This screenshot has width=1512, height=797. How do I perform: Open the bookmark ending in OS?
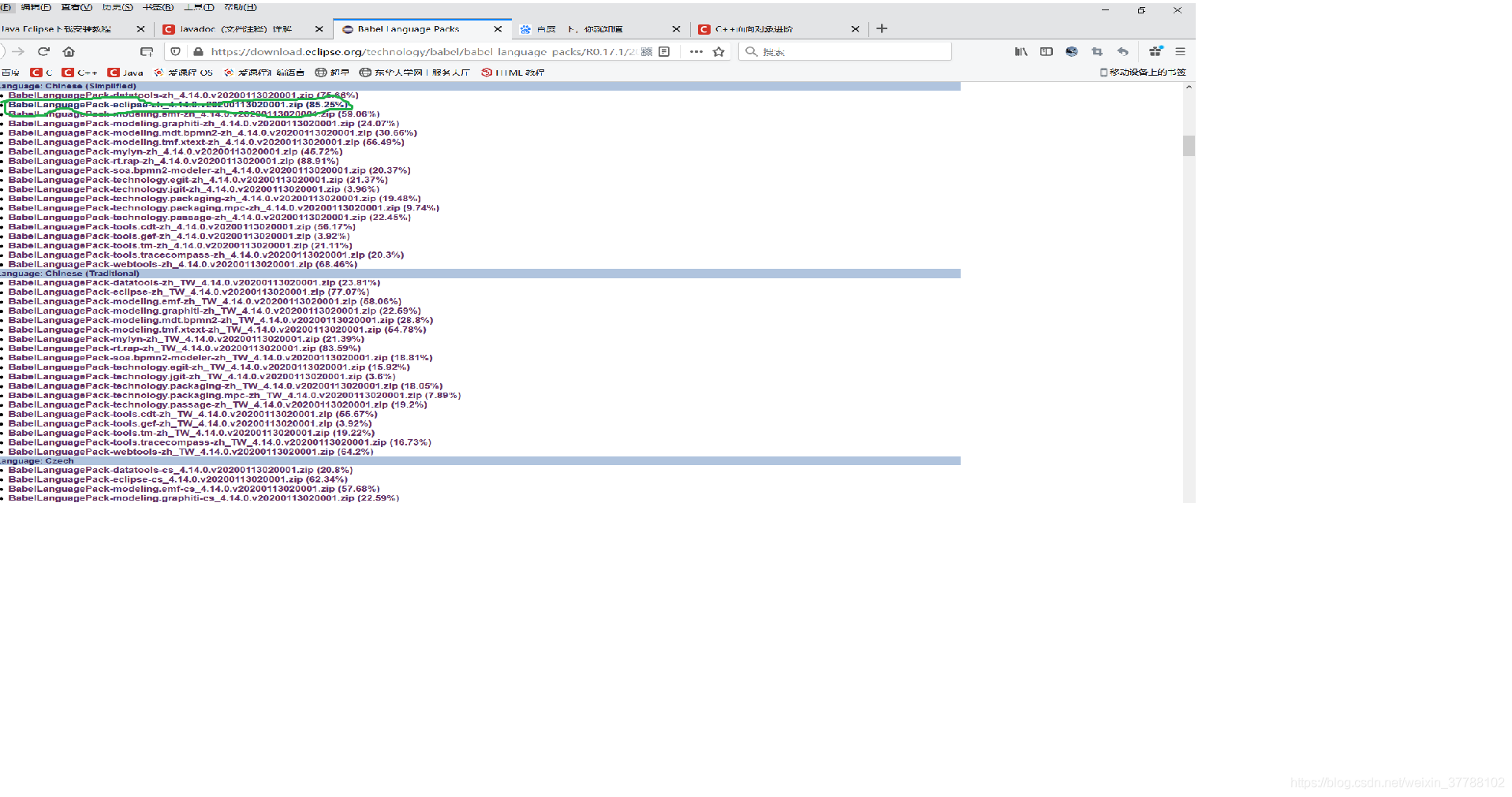pos(183,73)
